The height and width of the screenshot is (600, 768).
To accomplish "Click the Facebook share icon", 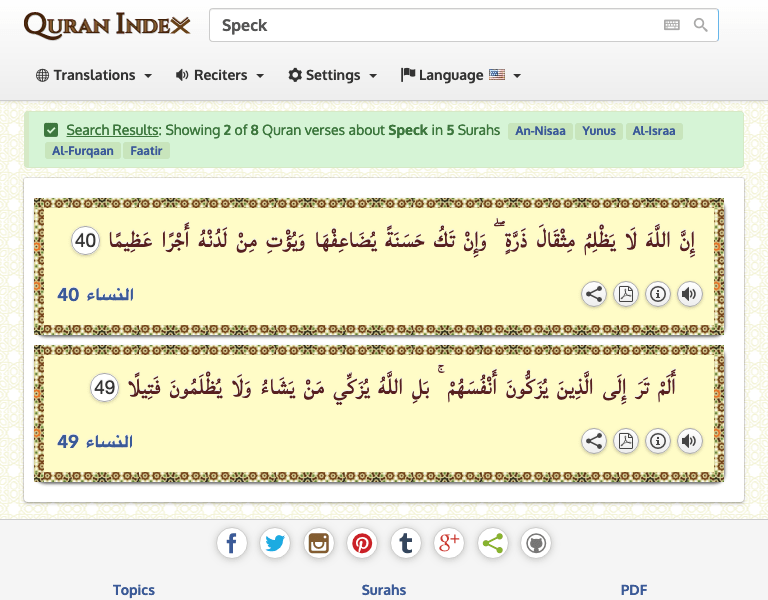I will 232,543.
